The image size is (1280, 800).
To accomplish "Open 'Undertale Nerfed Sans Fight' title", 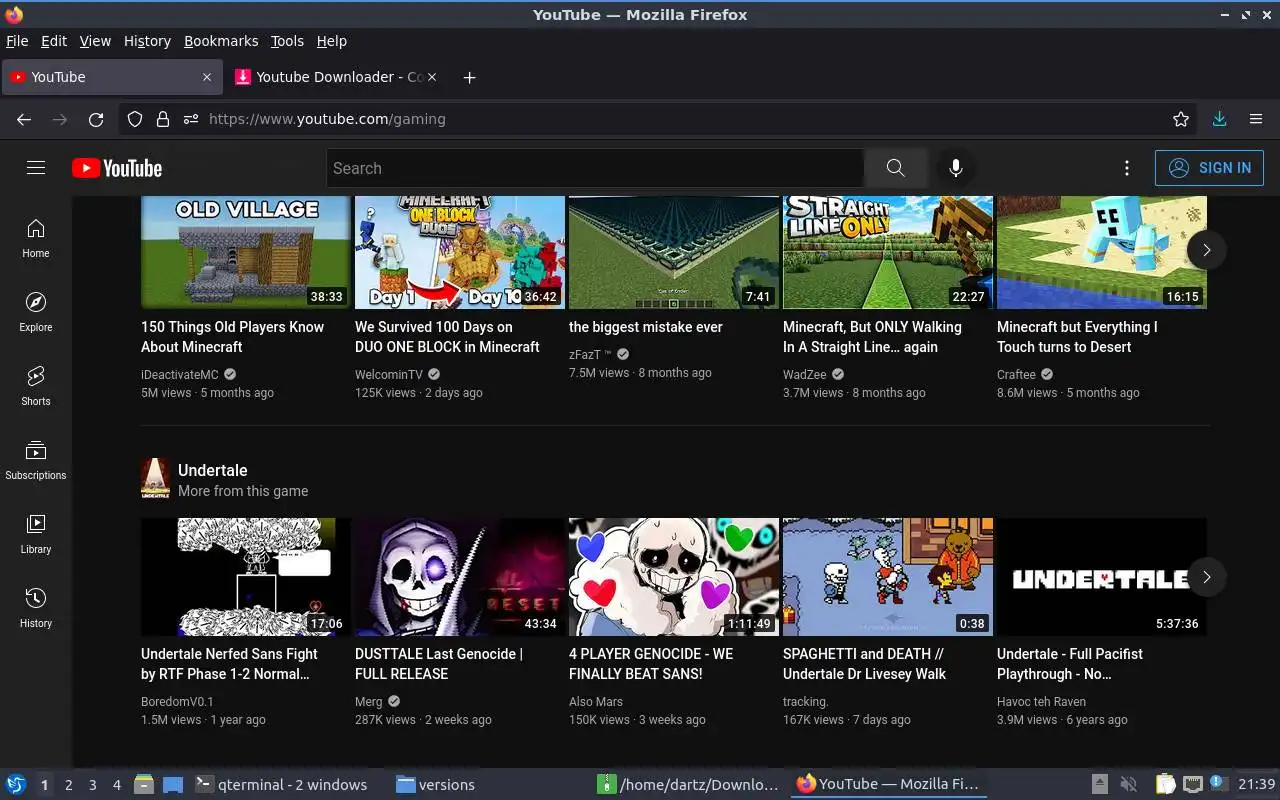I will (229, 664).
